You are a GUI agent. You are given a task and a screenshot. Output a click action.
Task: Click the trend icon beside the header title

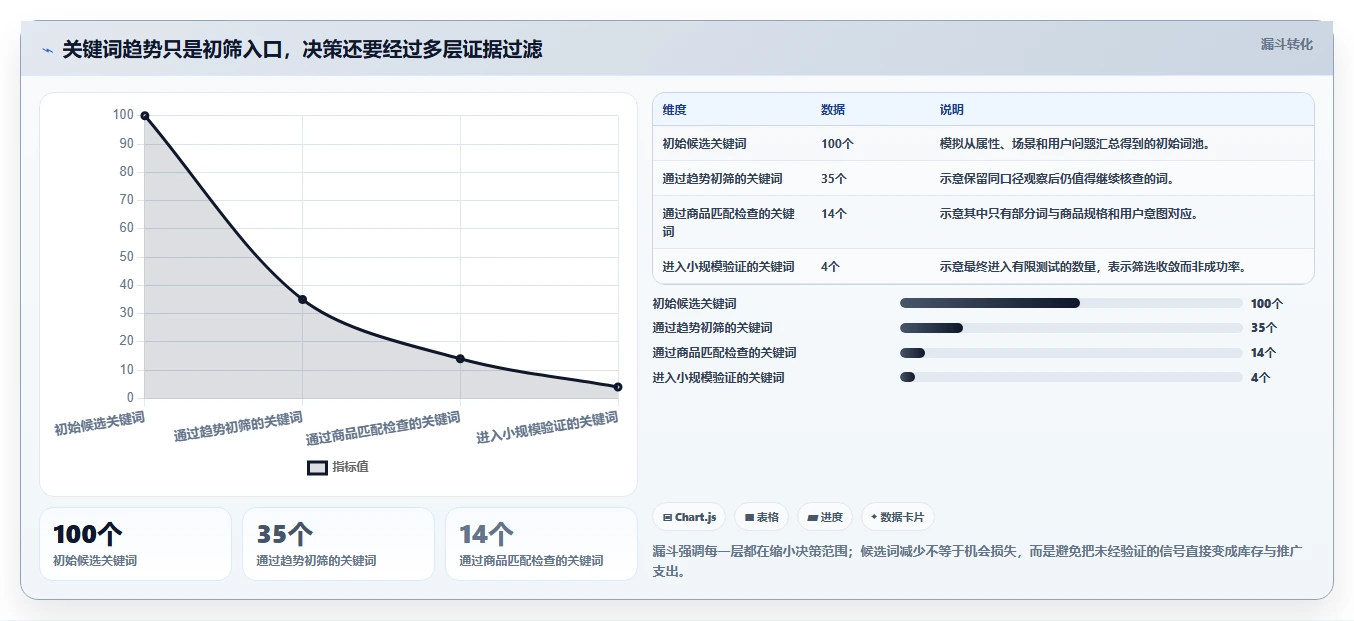(48, 50)
